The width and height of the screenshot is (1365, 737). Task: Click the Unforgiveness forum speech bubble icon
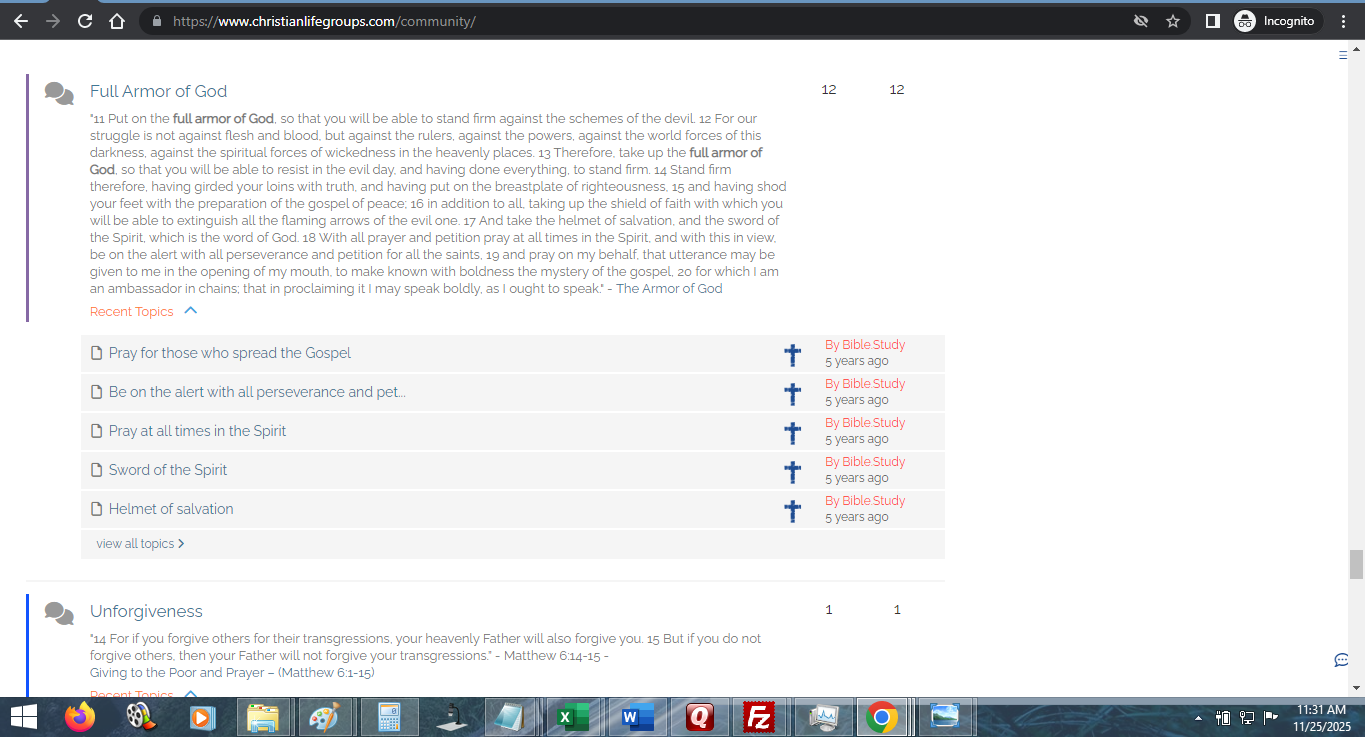59,613
